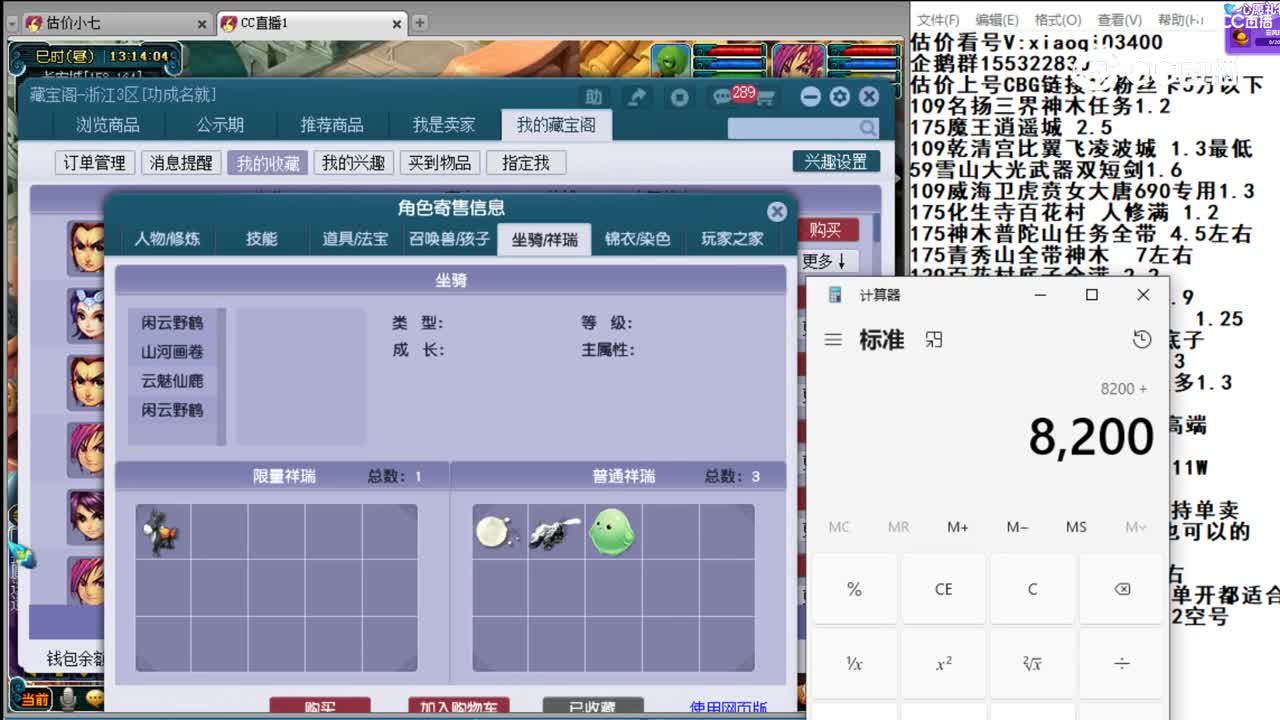Select 山河画卷 in mount list
Viewport: 1280px width, 720px height.
(x=172, y=352)
